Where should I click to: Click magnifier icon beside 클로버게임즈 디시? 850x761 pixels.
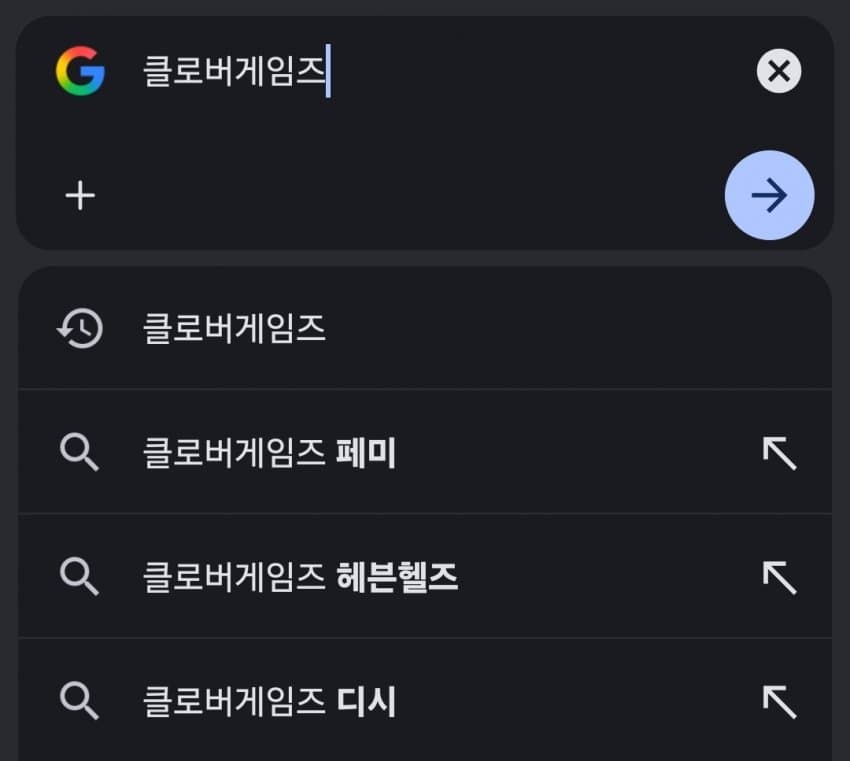click(80, 701)
